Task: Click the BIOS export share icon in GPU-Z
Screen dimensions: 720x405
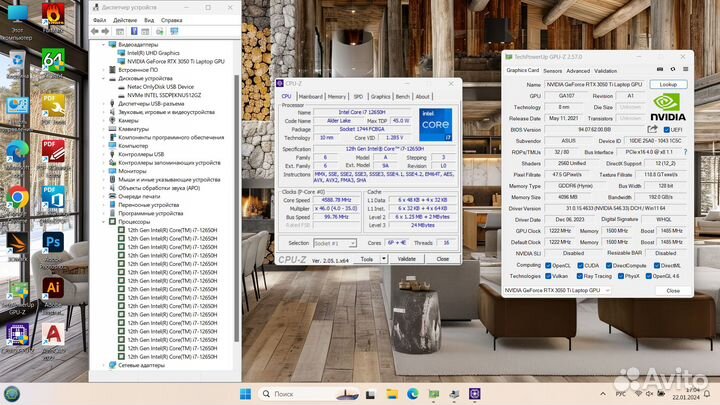Action: [652, 129]
